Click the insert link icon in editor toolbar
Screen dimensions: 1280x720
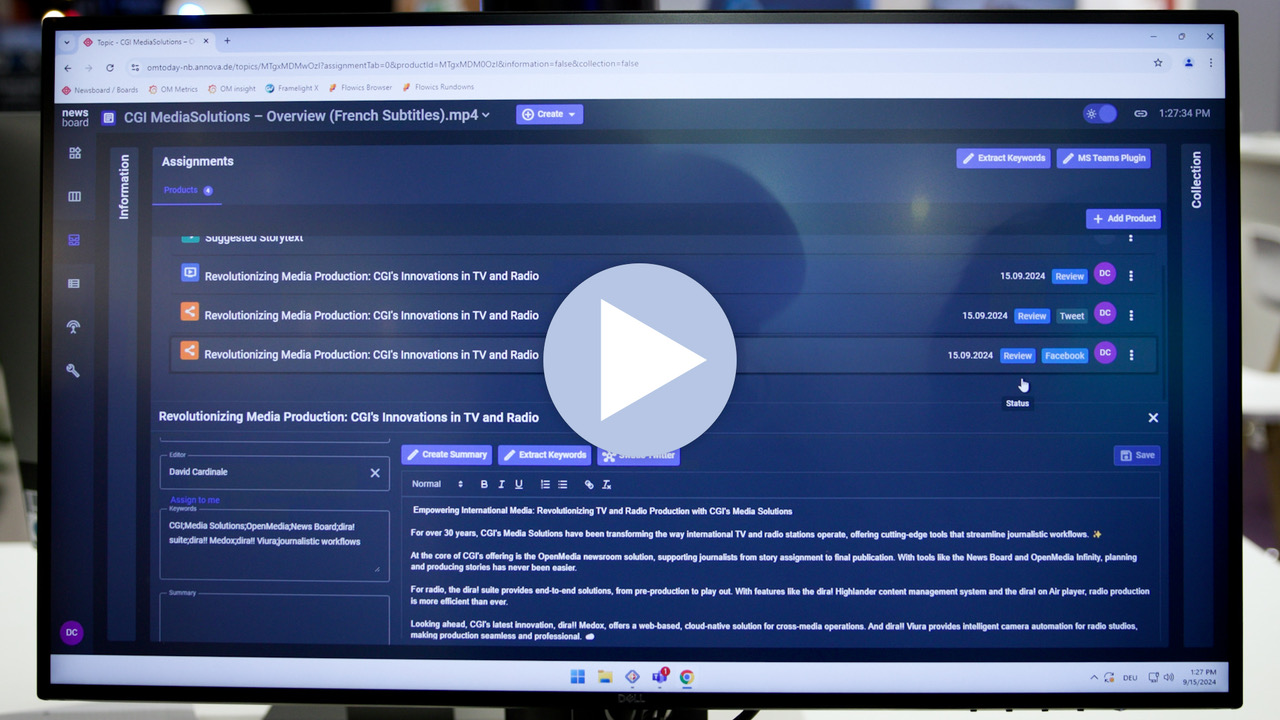click(589, 485)
